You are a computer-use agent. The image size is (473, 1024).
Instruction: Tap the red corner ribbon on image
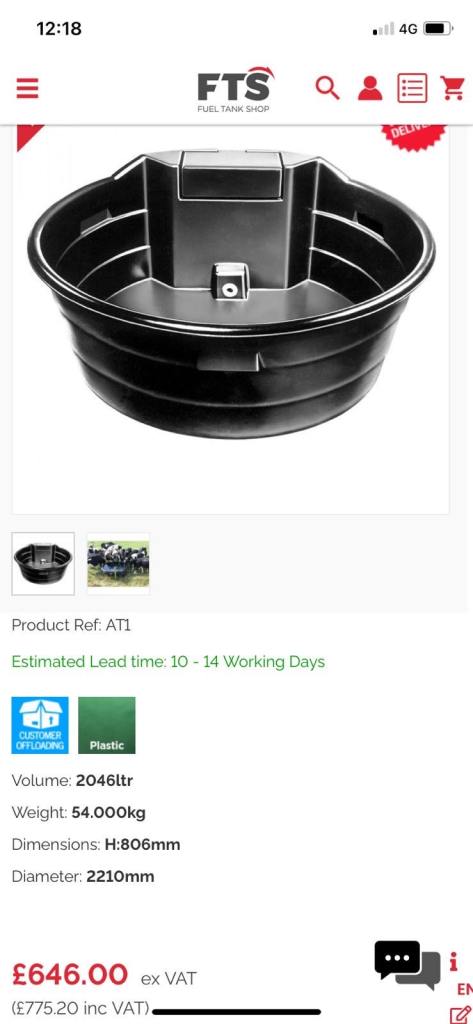(x=27, y=135)
